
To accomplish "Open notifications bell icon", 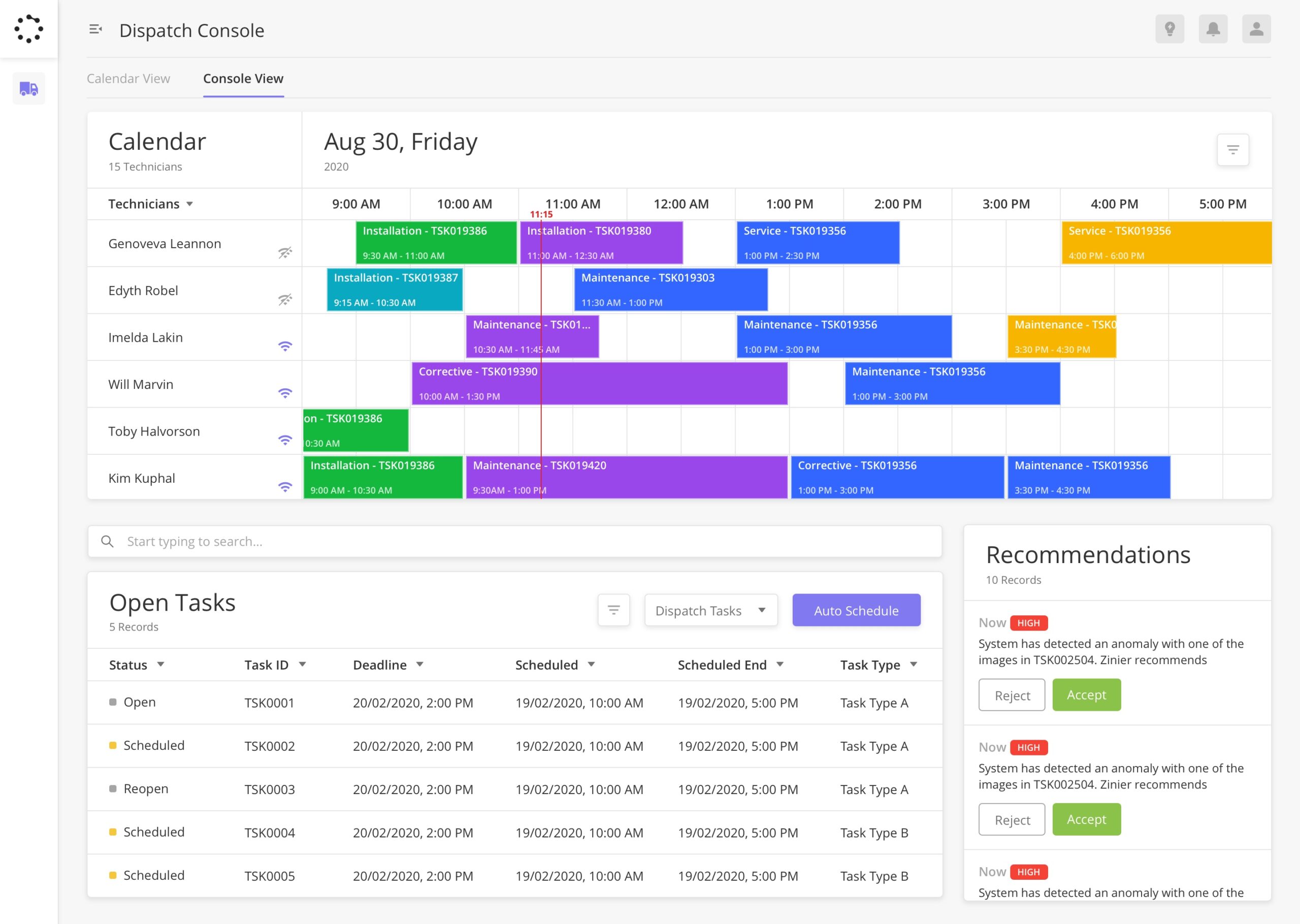I will (1213, 29).
